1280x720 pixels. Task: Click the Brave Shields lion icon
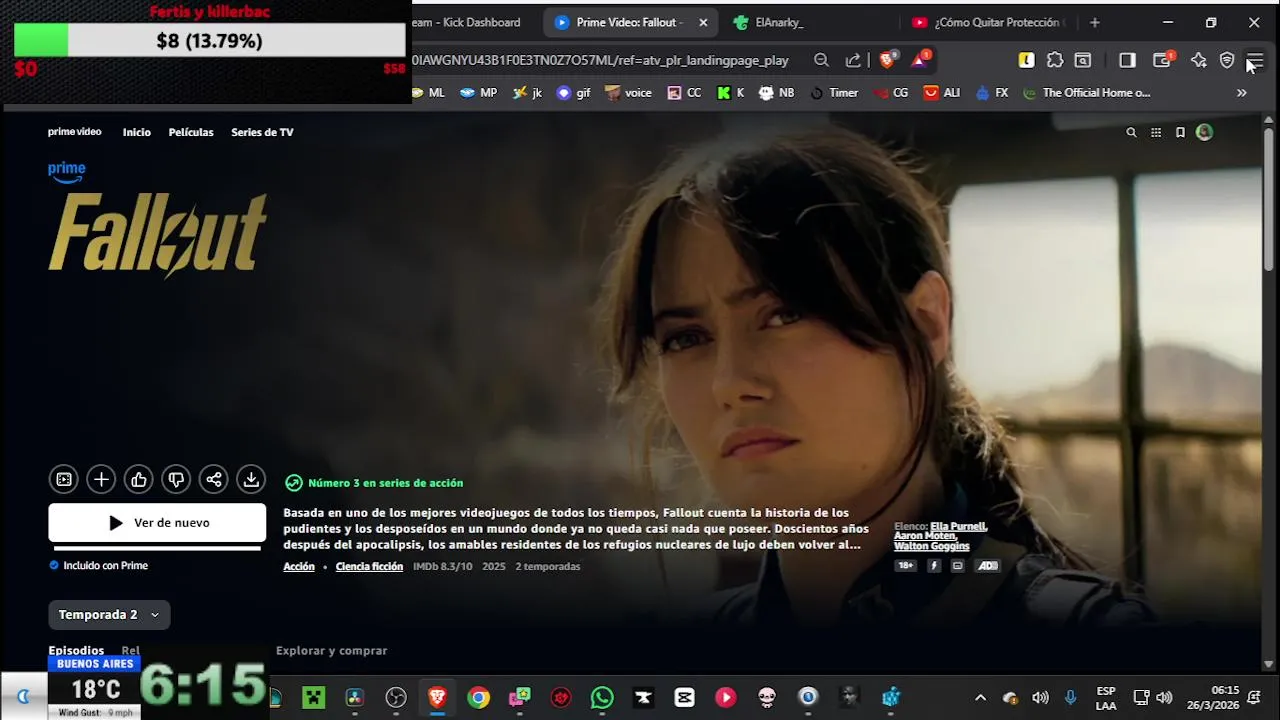(x=887, y=60)
